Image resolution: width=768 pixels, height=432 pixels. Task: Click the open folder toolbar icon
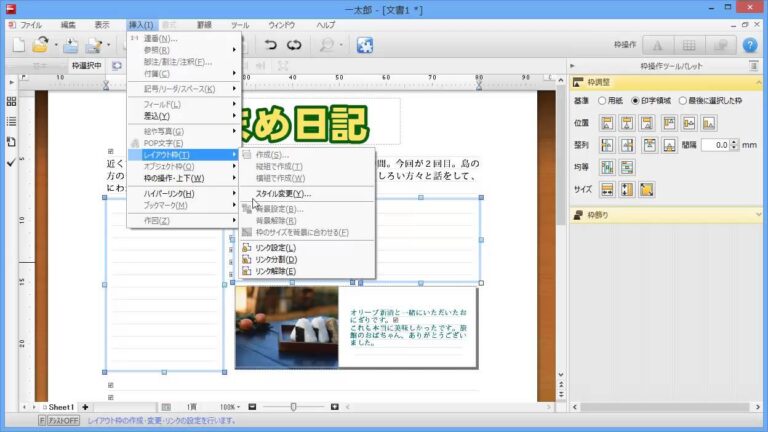[x=41, y=45]
